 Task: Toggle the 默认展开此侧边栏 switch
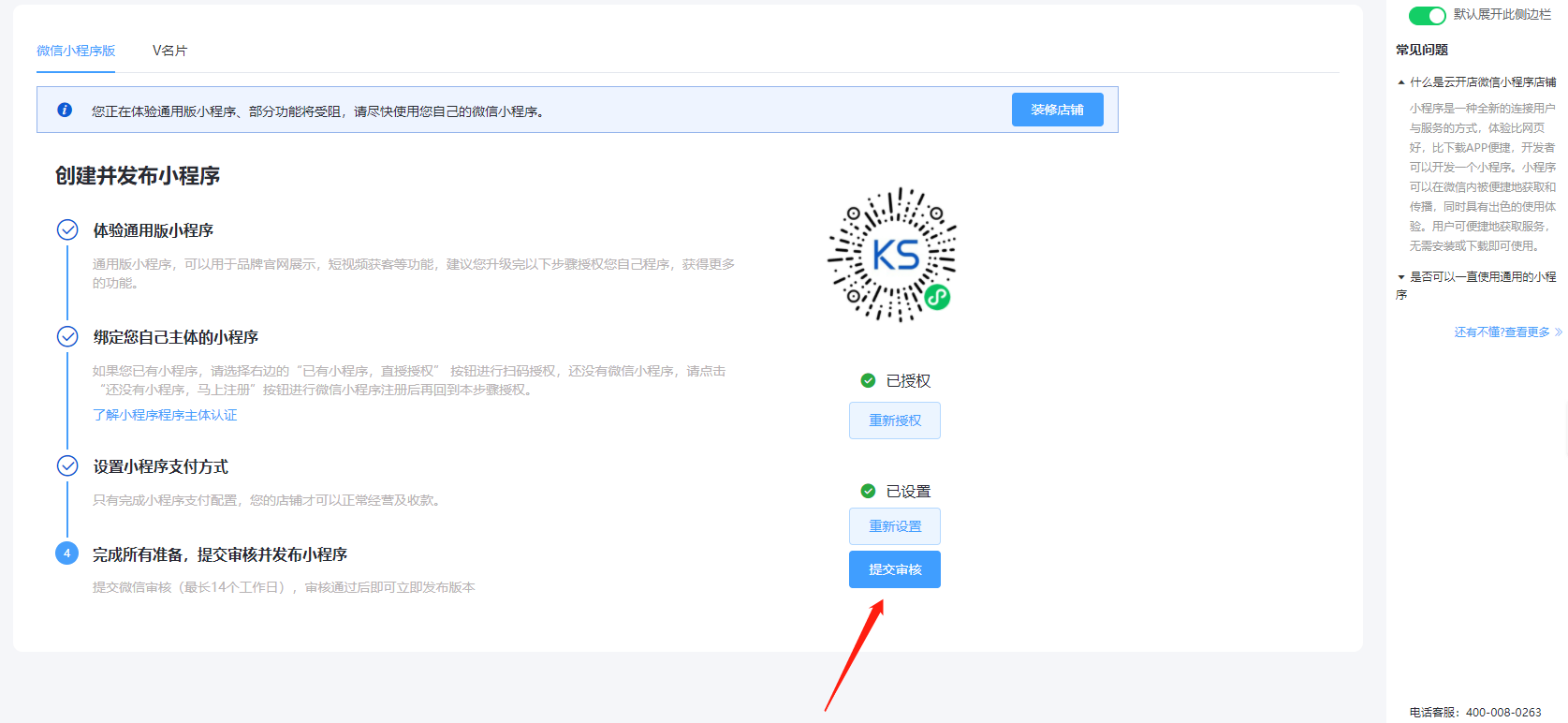(1427, 16)
